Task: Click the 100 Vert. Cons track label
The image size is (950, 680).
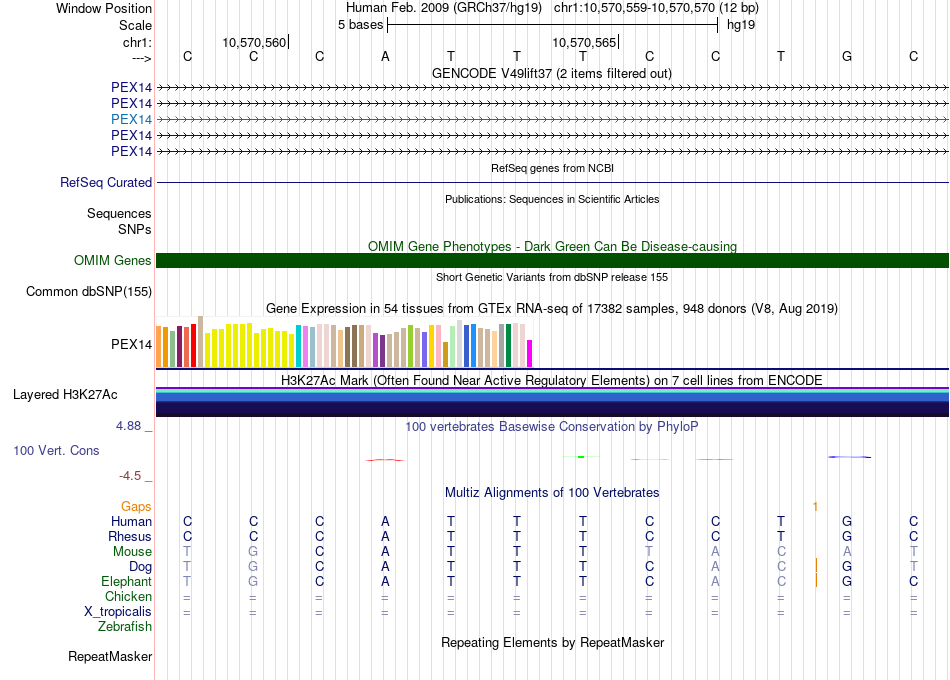Action: pos(56,450)
